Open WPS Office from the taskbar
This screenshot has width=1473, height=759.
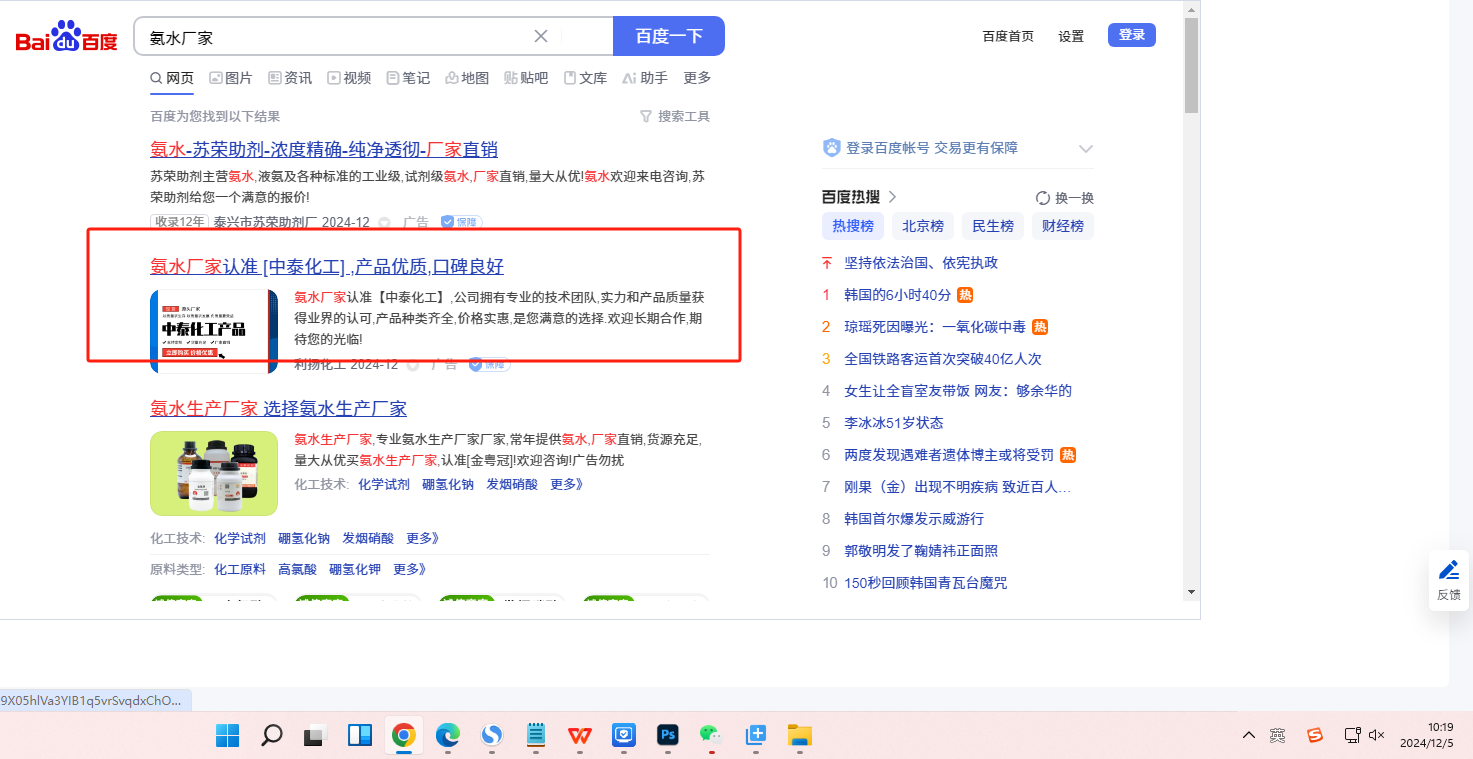(x=580, y=736)
